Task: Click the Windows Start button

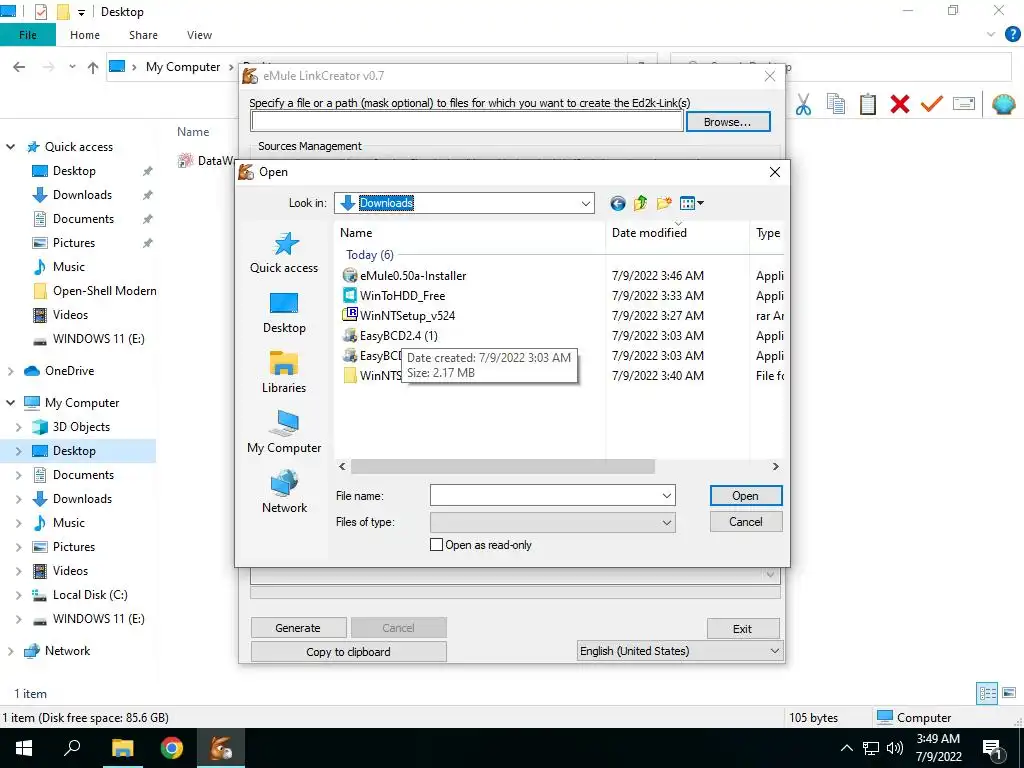Action: [x=24, y=748]
